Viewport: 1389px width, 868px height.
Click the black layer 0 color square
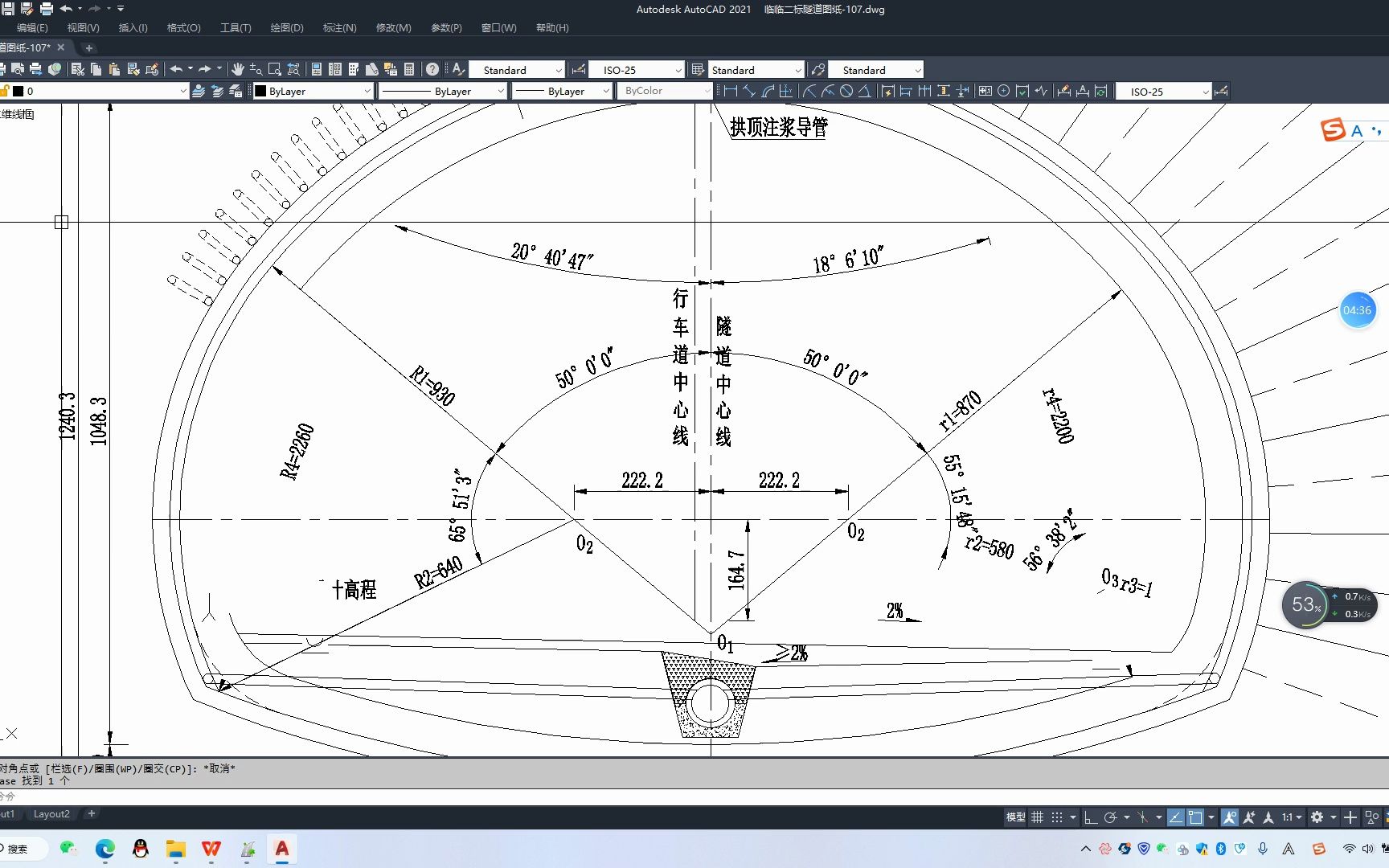(18, 91)
